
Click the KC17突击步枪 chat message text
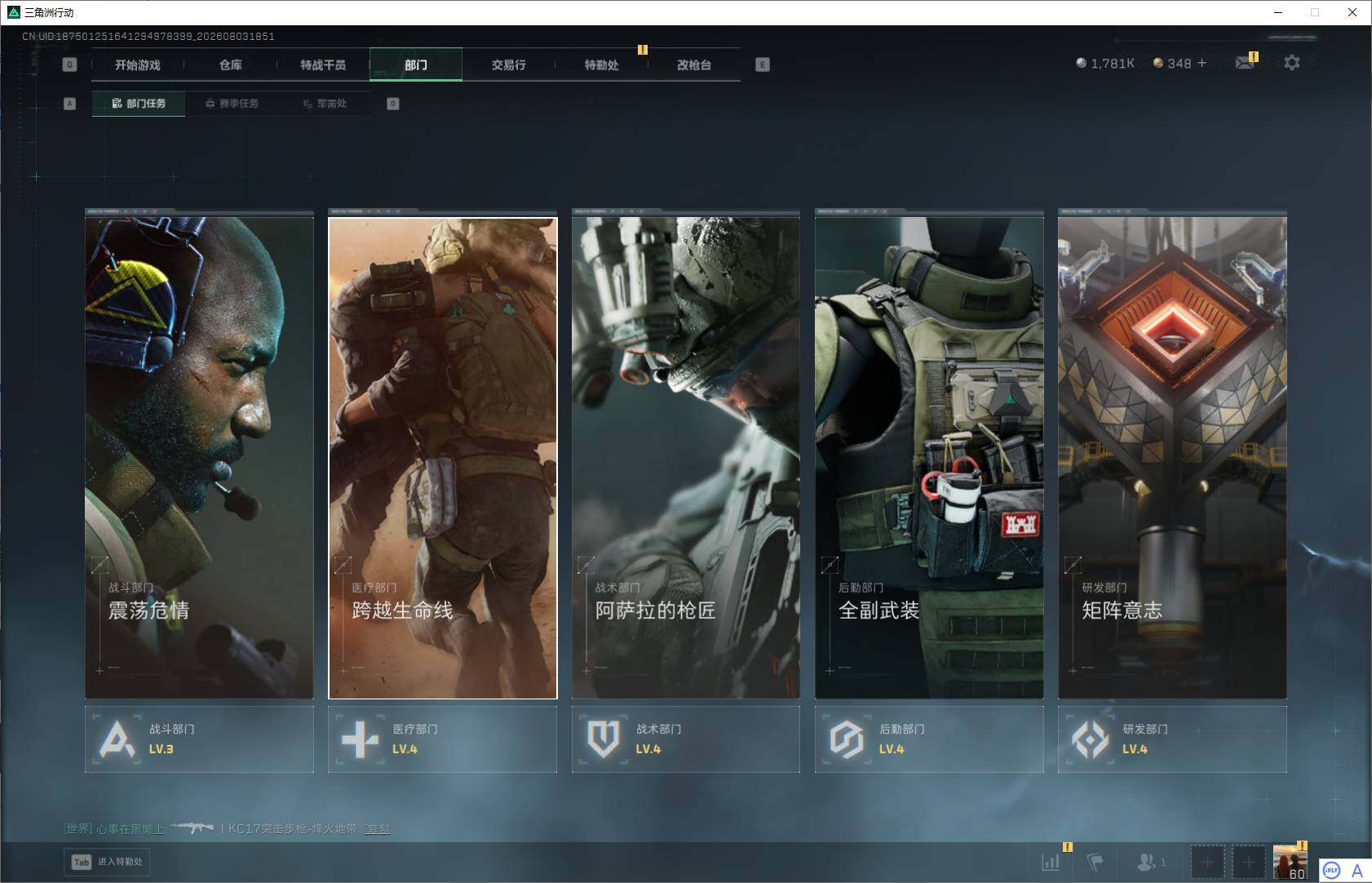tap(292, 828)
